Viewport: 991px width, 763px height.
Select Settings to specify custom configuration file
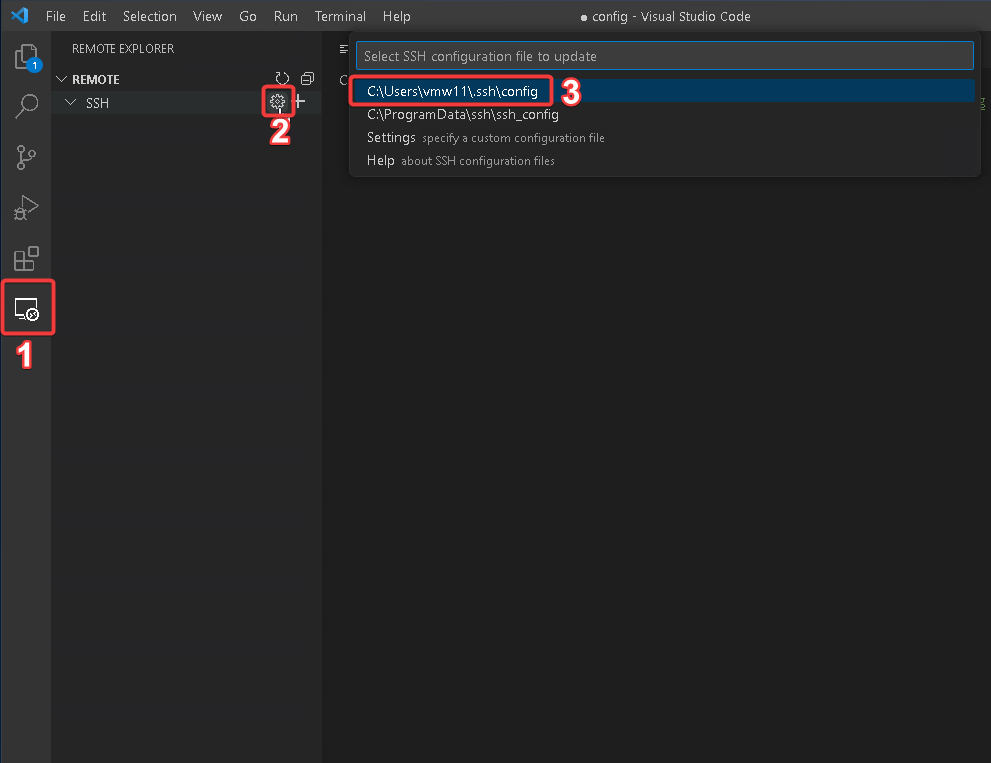664,138
